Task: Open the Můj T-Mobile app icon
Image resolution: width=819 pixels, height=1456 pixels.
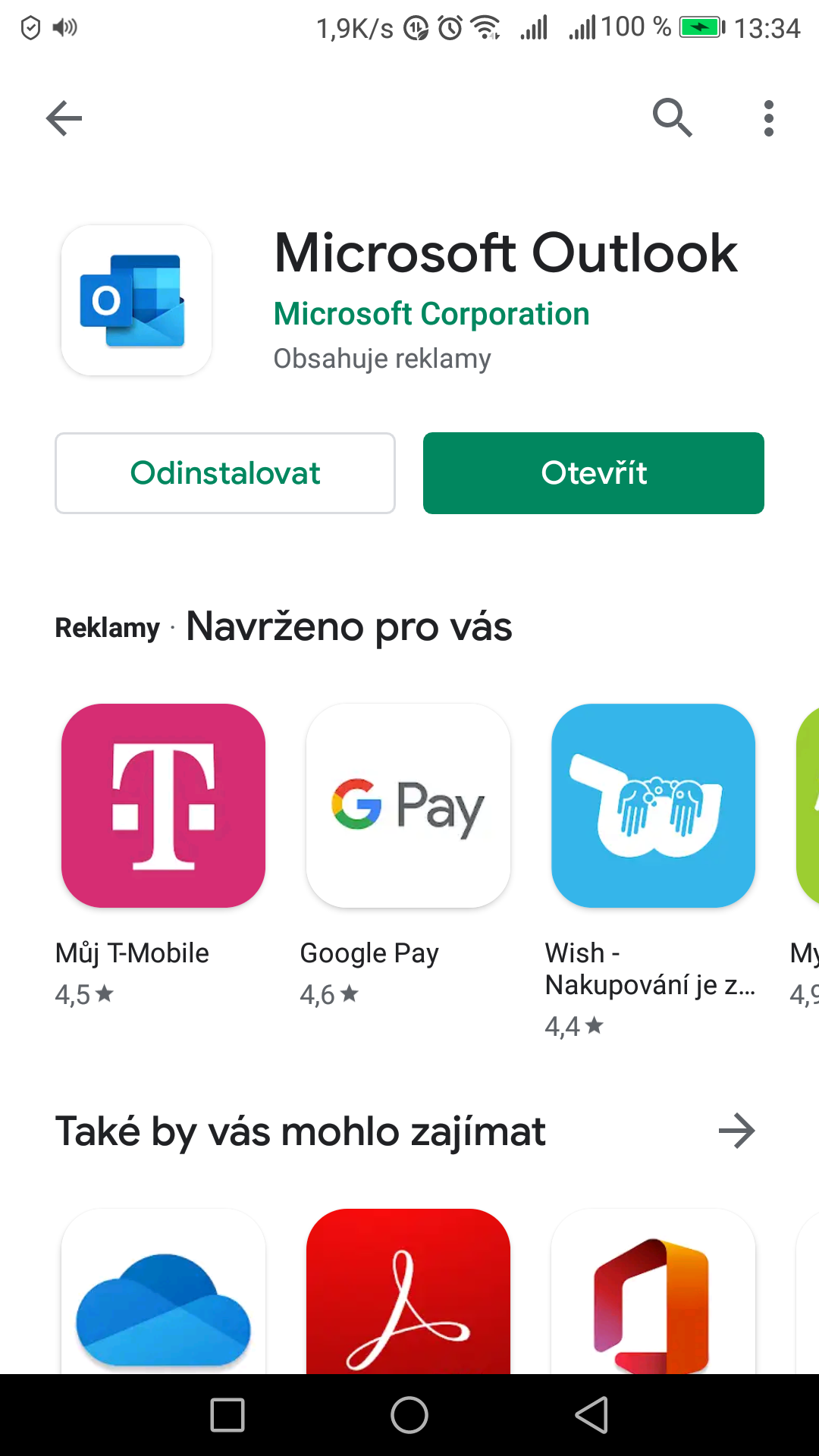Action: [163, 806]
